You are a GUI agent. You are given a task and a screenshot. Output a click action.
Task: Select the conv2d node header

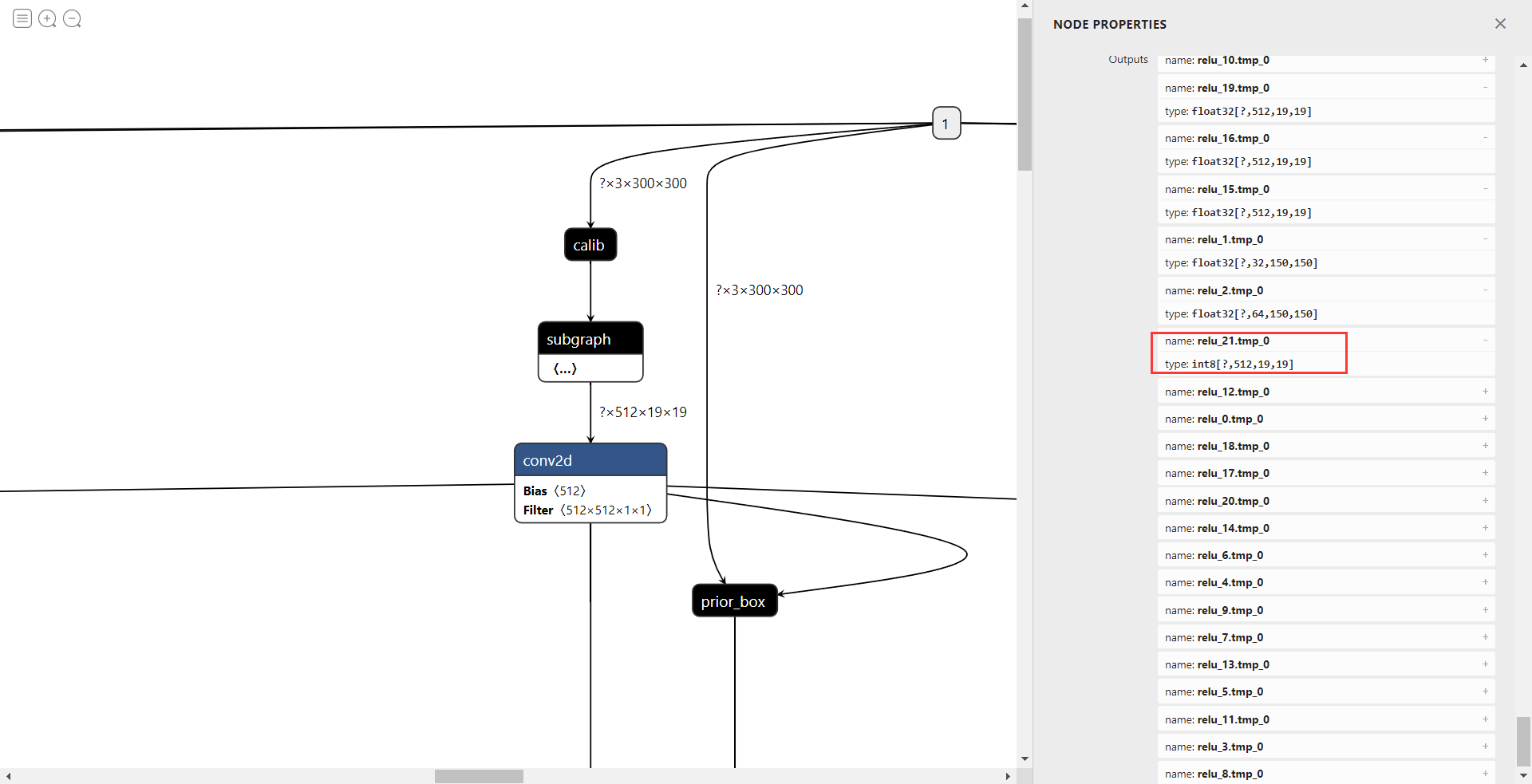(590, 460)
